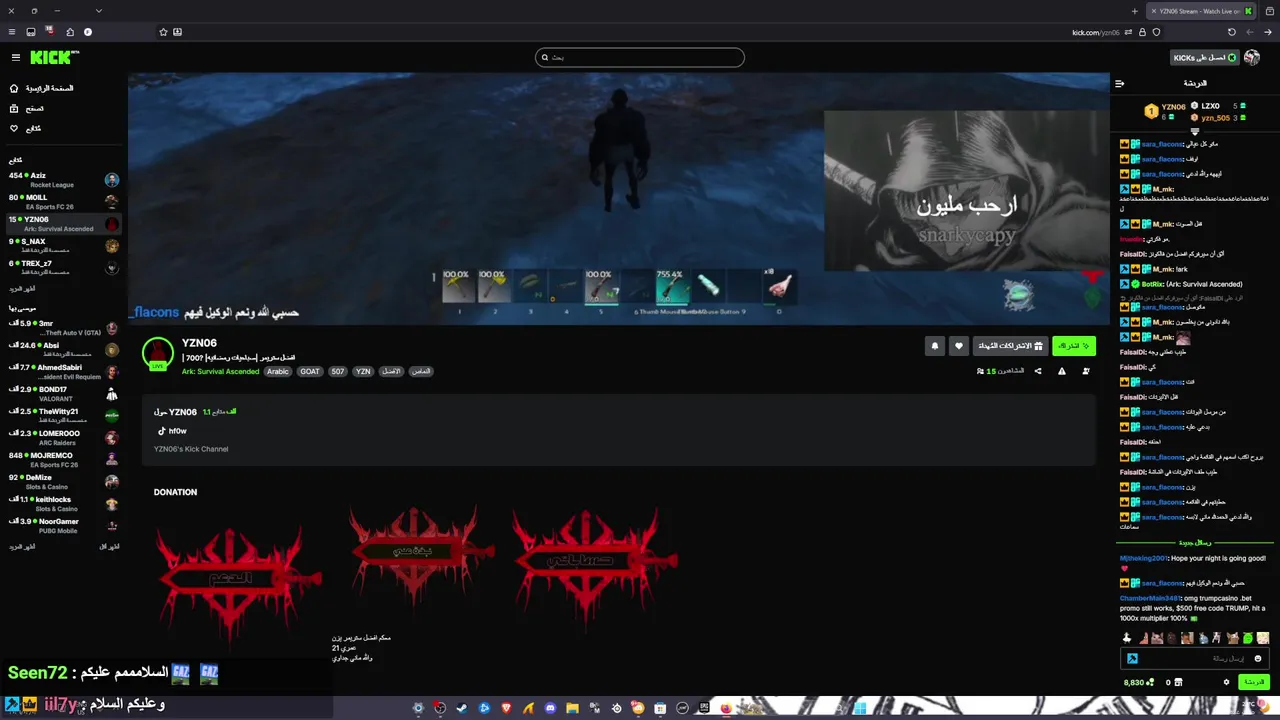Image resolution: width=1280 pixels, height=720 pixels.
Task: Click the site search field
Action: pos(640,57)
